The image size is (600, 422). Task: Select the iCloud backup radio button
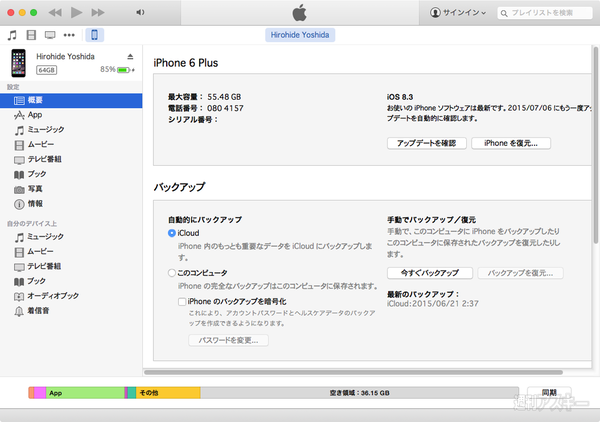(172, 233)
